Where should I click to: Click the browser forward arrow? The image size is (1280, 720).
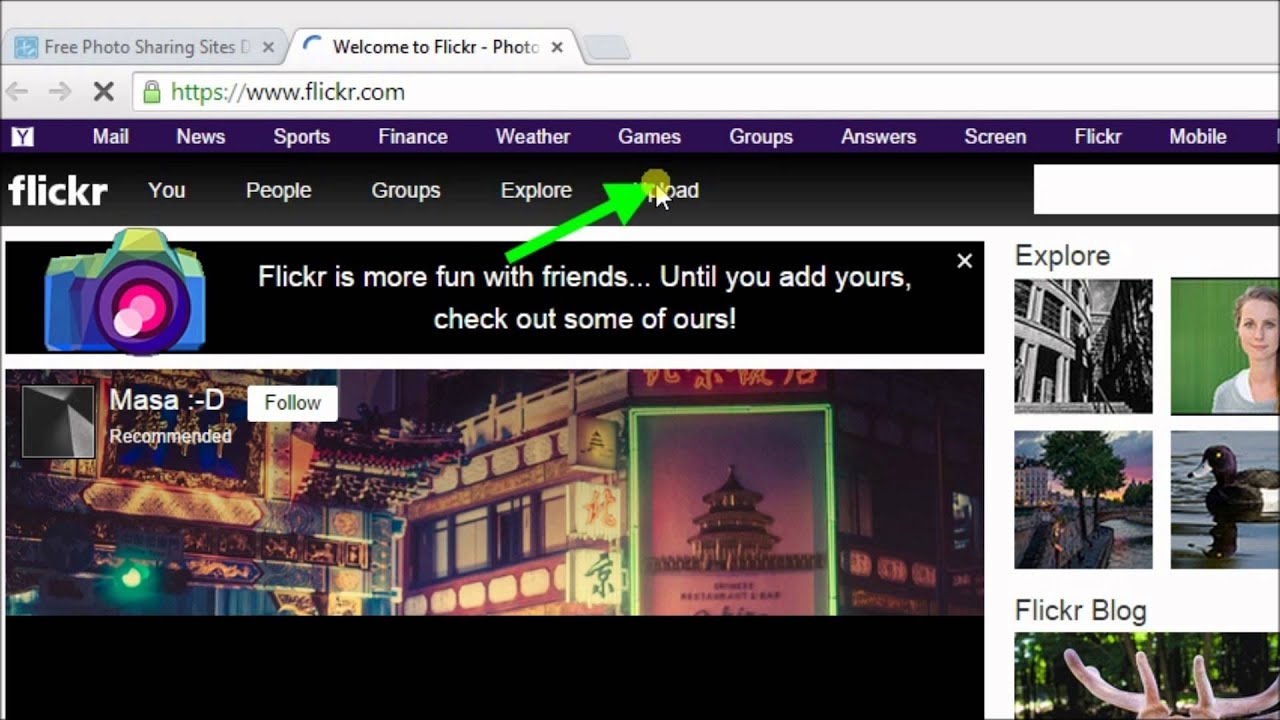coord(60,92)
